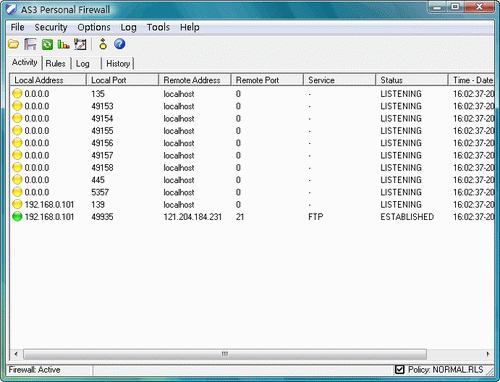Click the FTP service cell
500x382 pixels.
click(x=316, y=217)
